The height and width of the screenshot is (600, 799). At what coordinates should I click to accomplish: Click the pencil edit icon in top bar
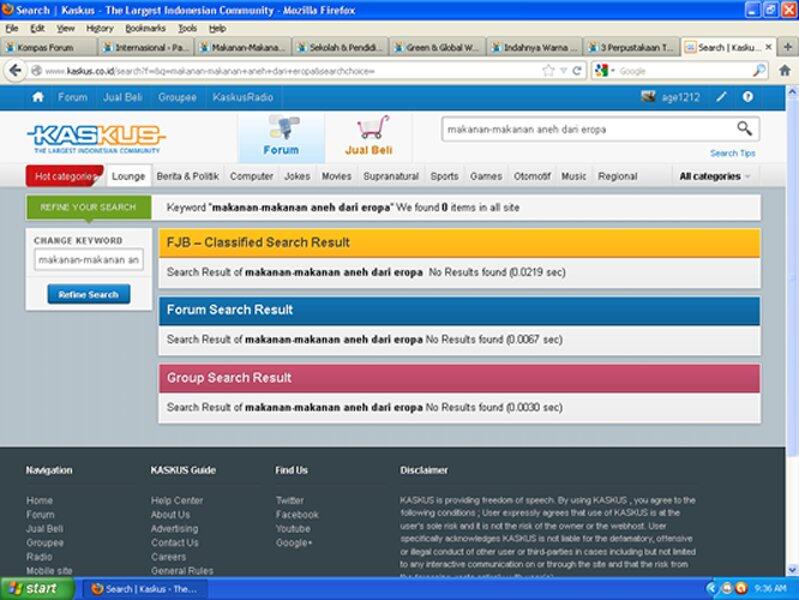coord(721,97)
